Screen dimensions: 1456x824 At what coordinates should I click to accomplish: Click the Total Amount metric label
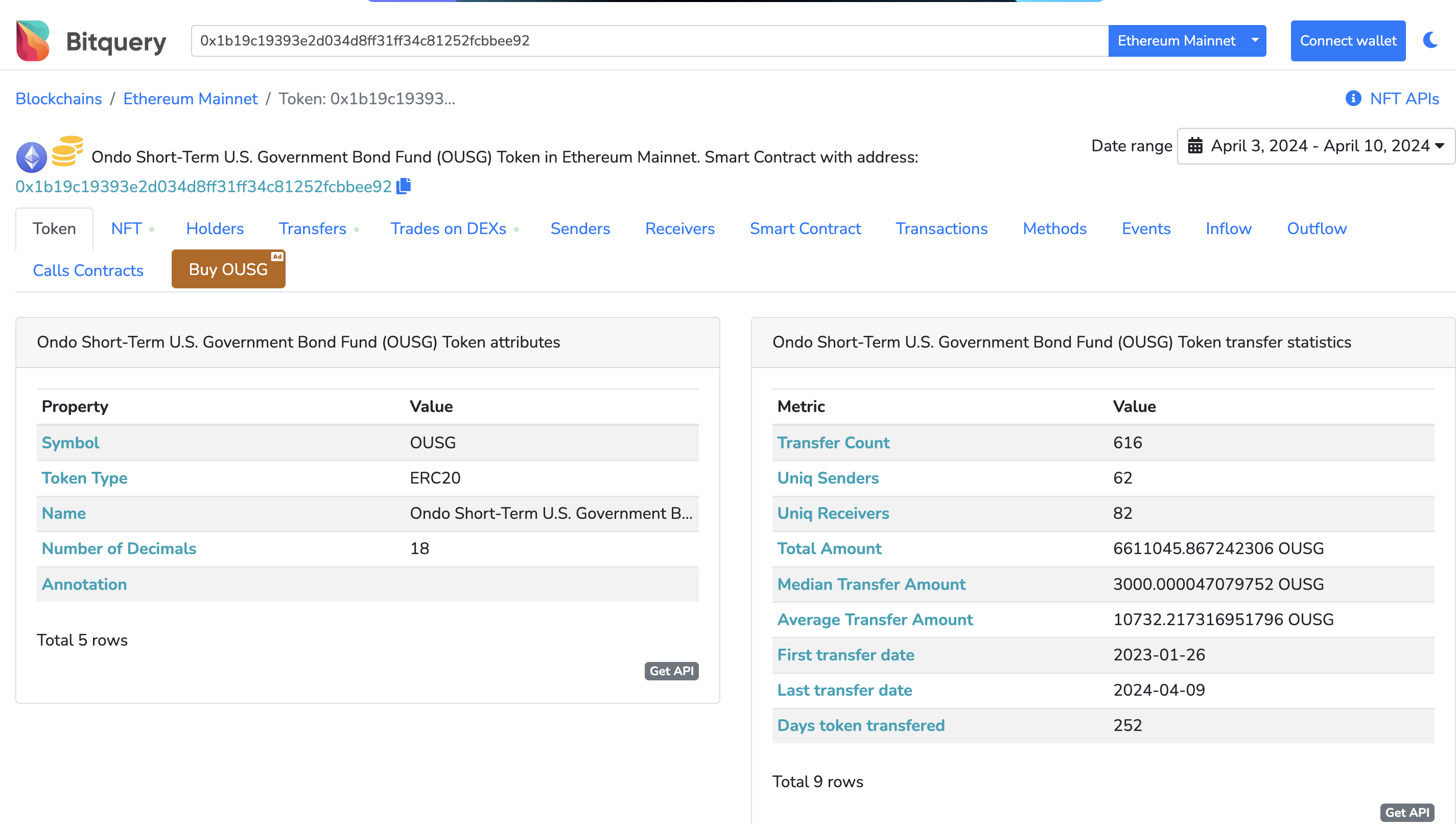pos(830,548)
